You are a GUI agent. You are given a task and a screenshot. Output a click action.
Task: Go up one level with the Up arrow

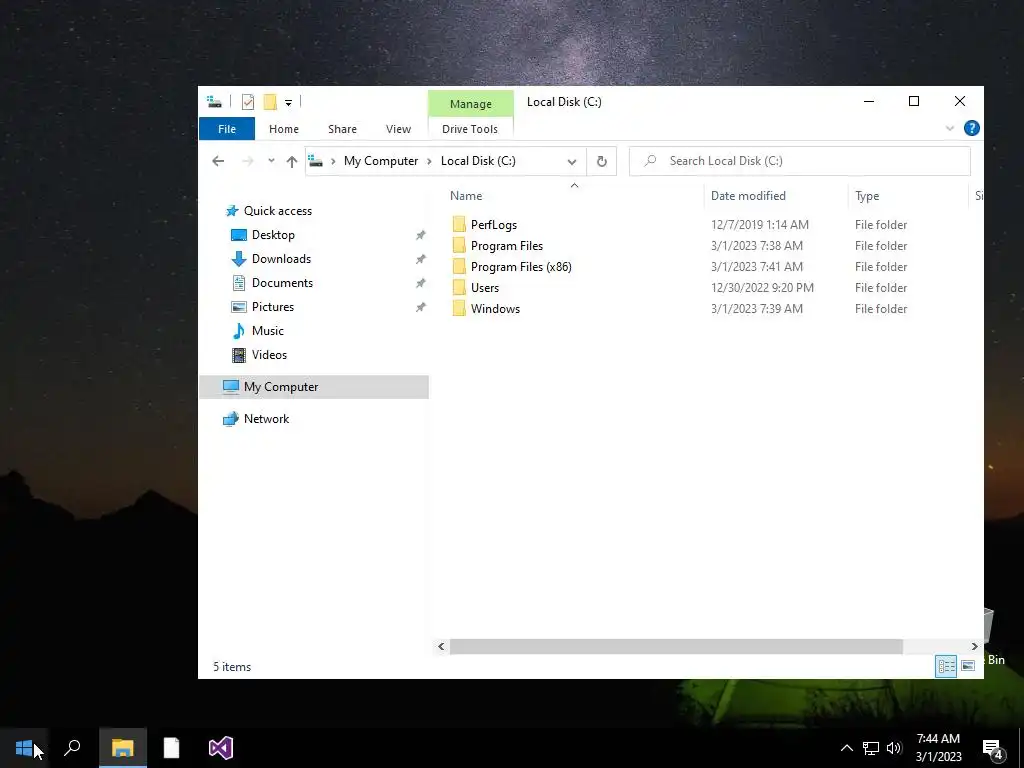292,161
